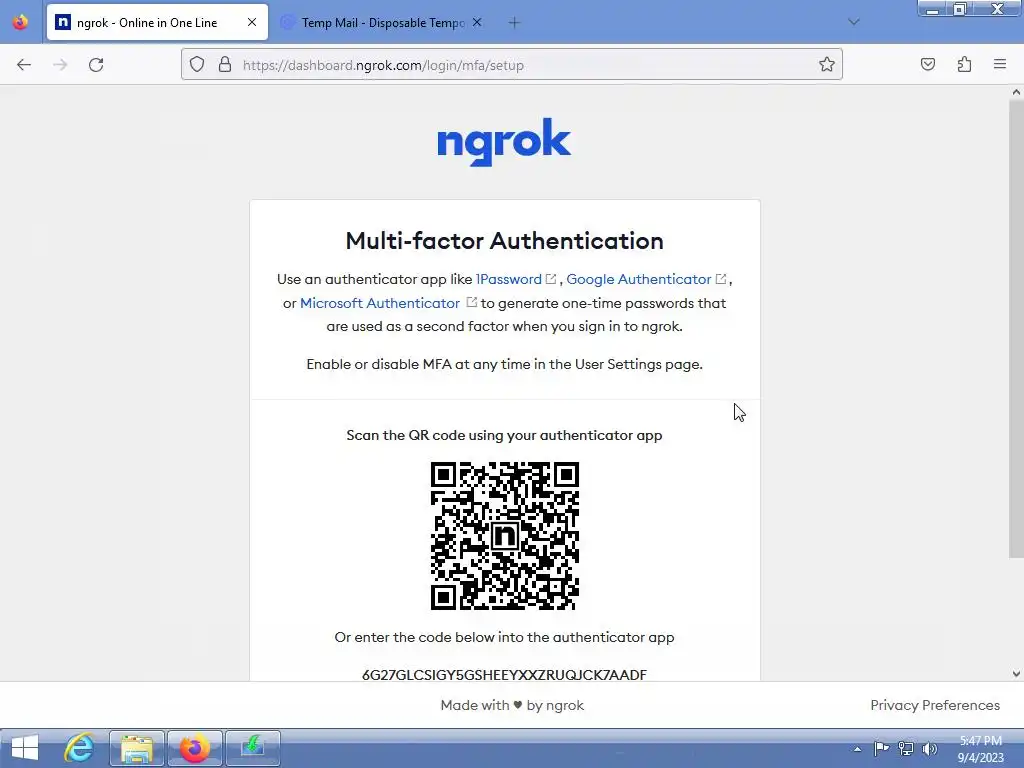Click the MFA QR code image

(x=505, y=536)
